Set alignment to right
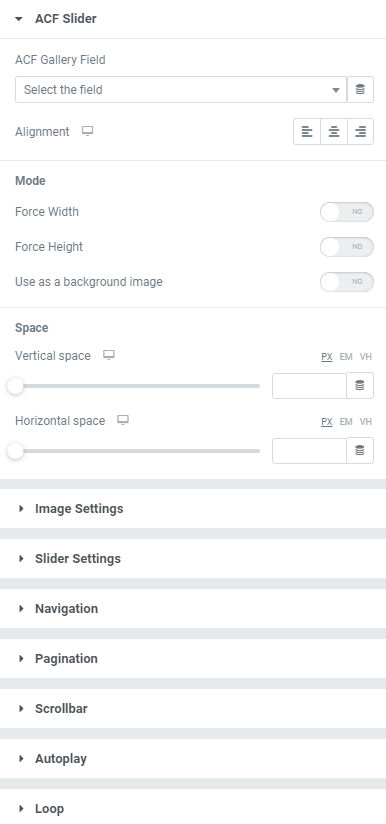386x824 pixels. pos(360,131)
